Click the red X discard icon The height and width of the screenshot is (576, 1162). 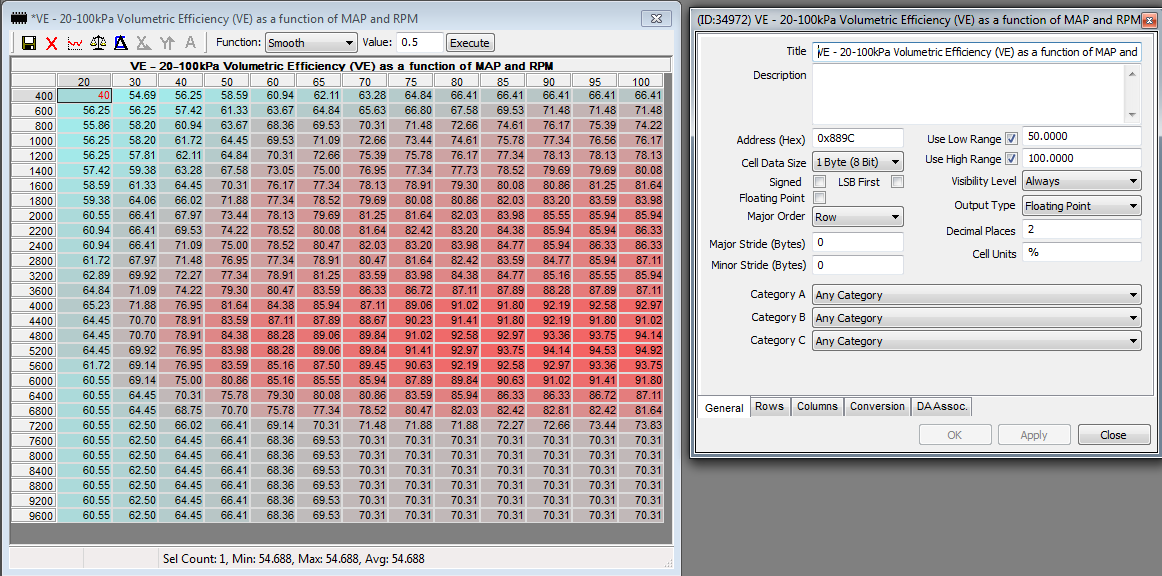coord(52,43)
